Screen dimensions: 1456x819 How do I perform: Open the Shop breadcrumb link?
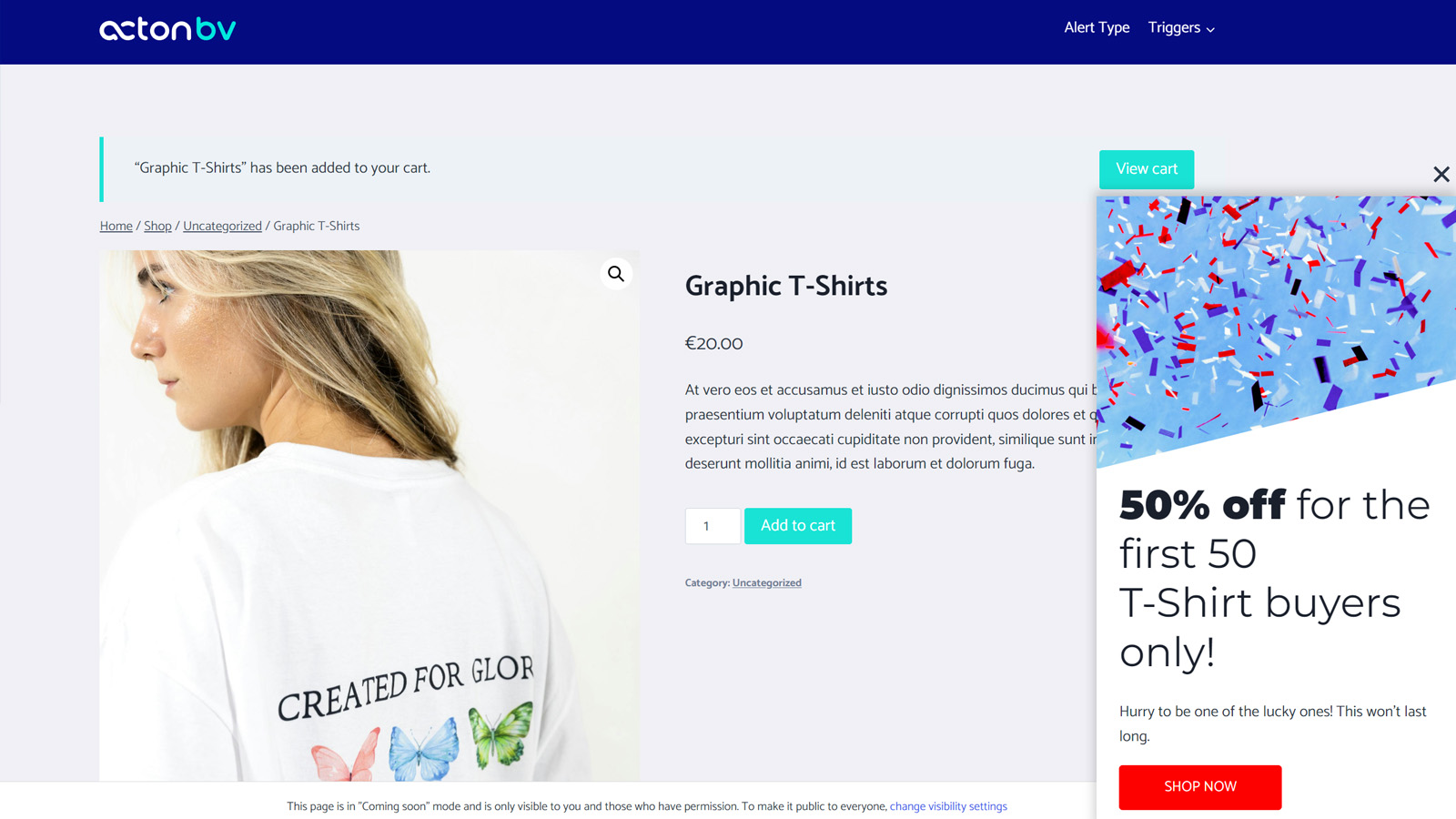157,226
